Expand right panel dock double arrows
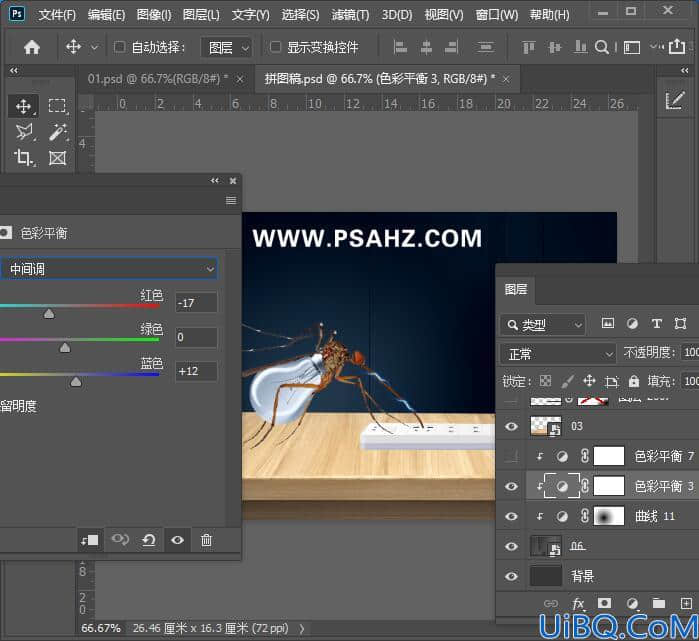Screen dimensions: 699x641 click(x=684, y=70)
